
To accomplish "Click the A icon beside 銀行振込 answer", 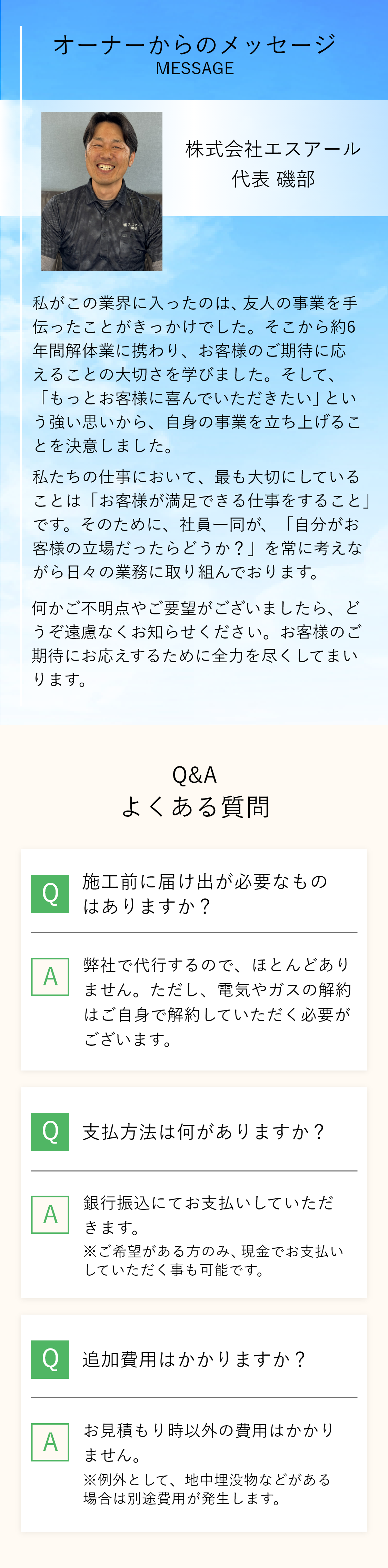I will pos(50,1214).
